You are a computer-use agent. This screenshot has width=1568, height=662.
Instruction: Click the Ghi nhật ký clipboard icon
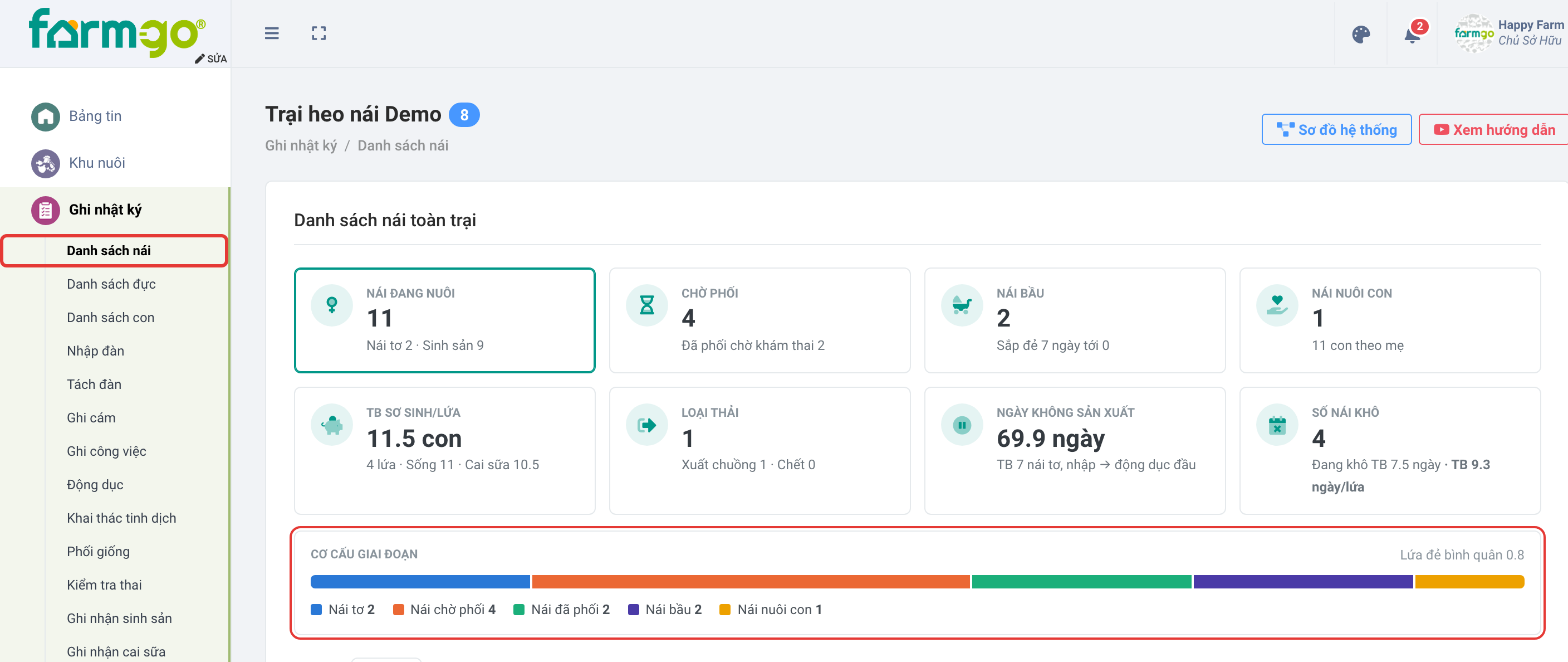pyautogui.click(x=46, y=210)
